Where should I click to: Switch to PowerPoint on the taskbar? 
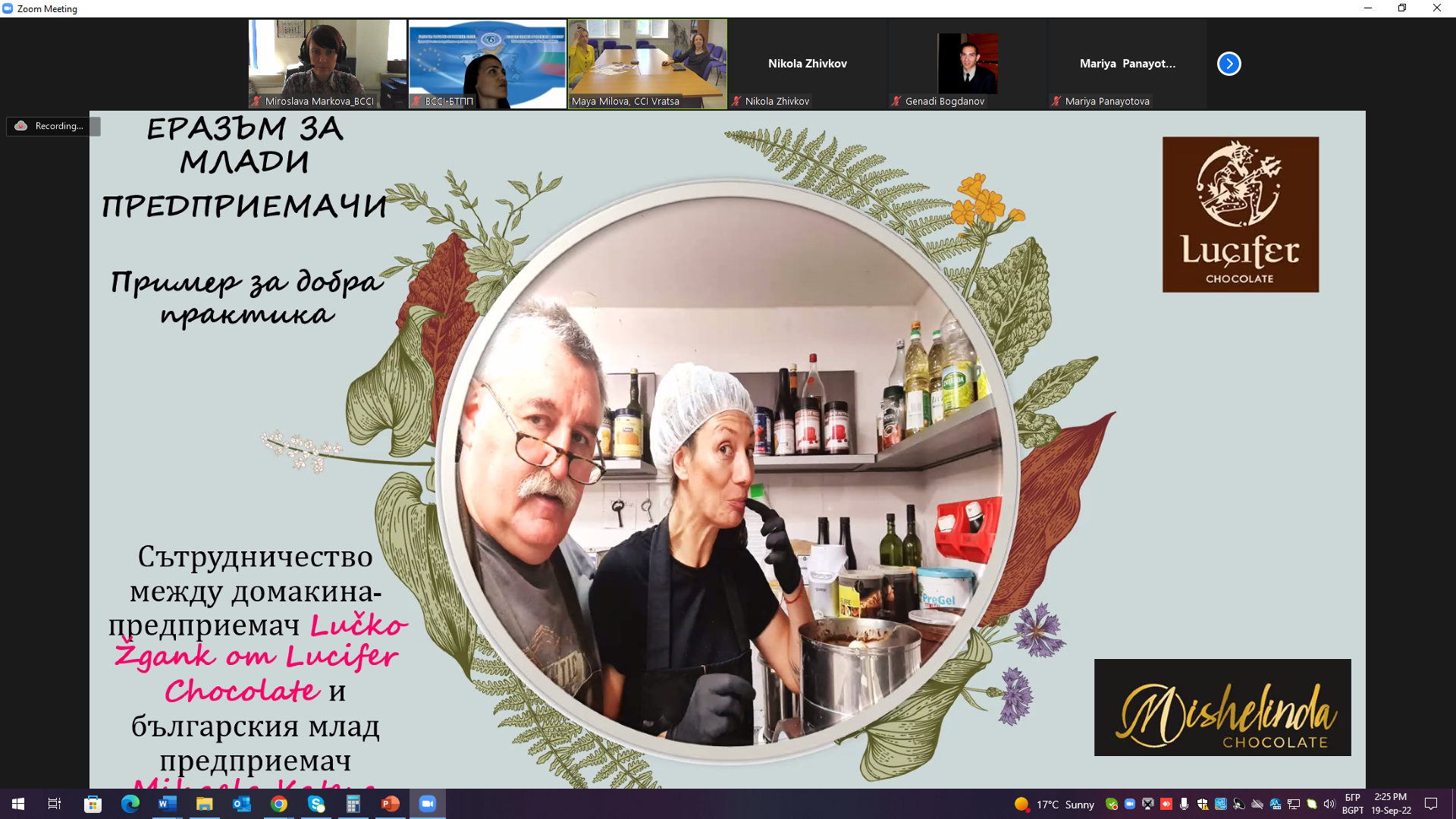[391, 804]
